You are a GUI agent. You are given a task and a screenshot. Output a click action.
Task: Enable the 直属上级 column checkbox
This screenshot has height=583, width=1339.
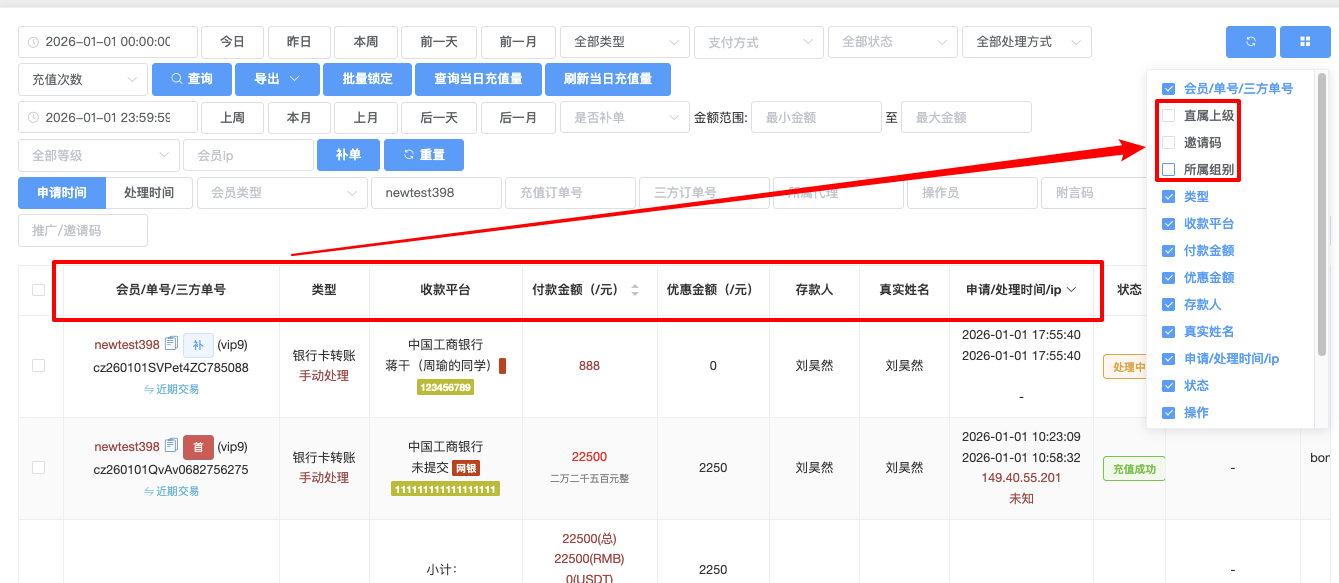coord(1168,116)
